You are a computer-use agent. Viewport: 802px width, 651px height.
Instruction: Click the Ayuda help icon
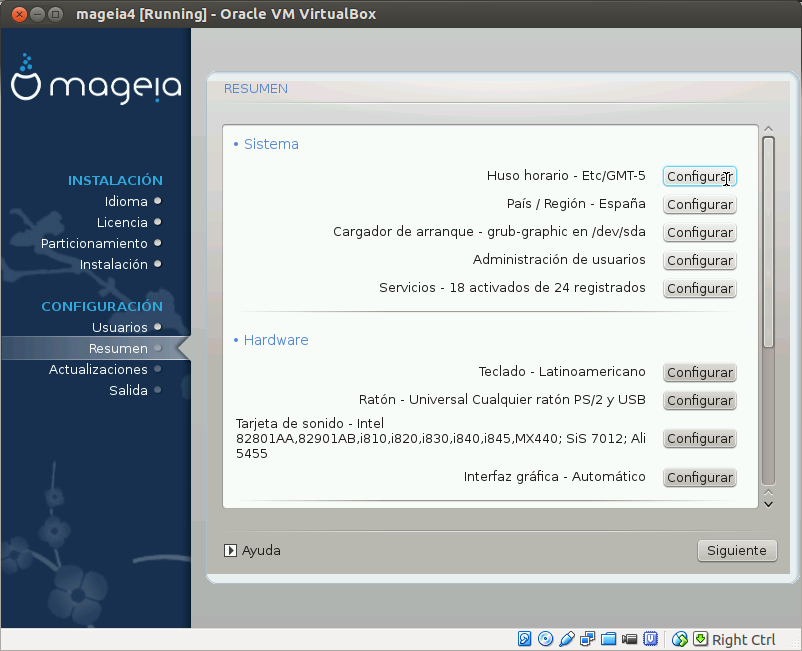(232, 550)
